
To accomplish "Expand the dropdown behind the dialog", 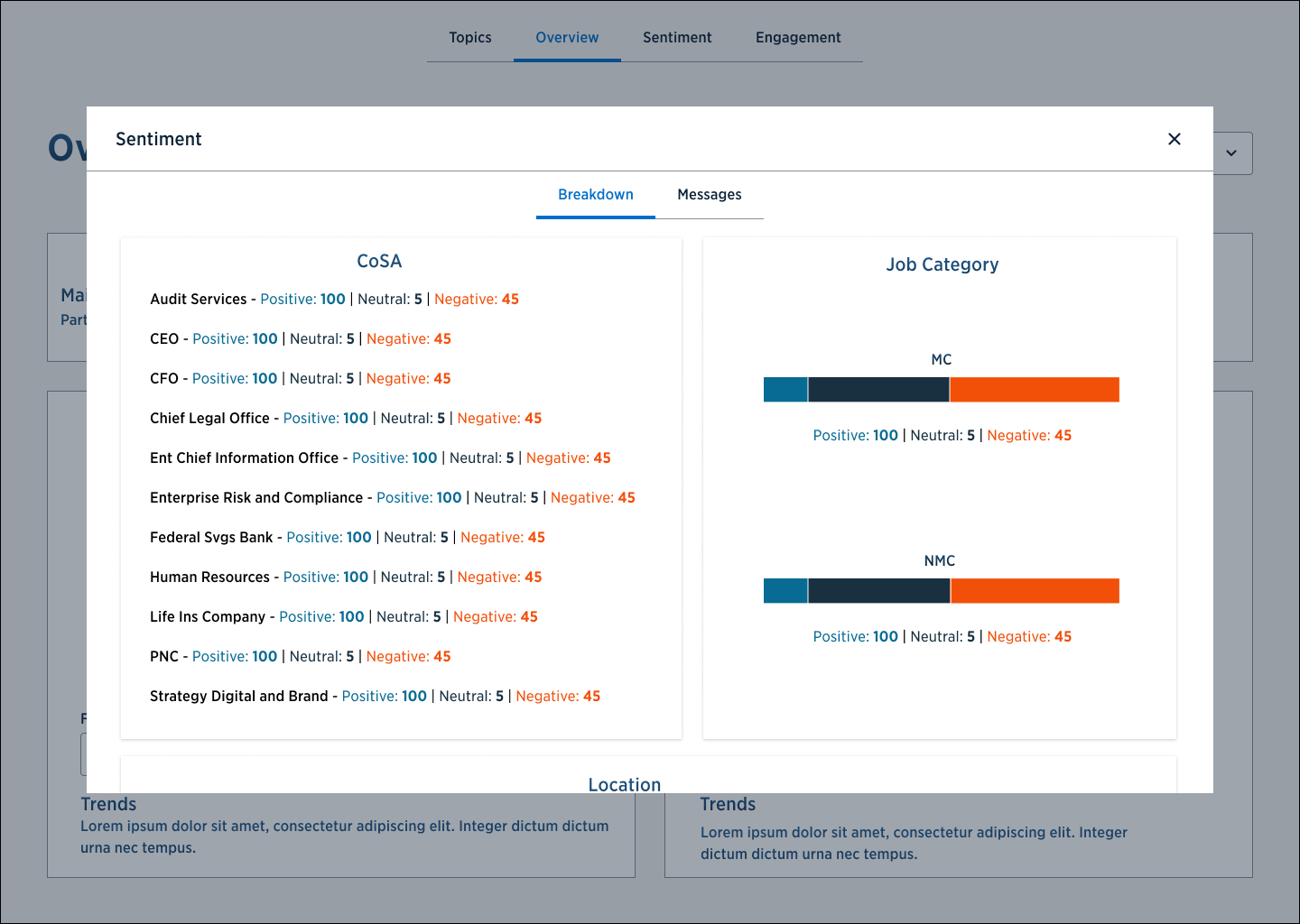I will coord(1232,153).
